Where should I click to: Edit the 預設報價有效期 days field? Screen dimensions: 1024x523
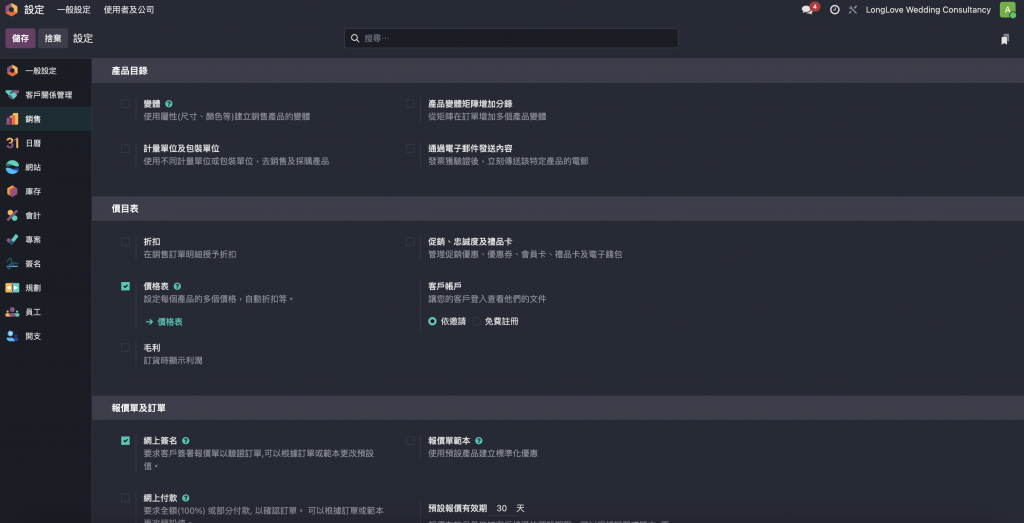tap(502, 508)
